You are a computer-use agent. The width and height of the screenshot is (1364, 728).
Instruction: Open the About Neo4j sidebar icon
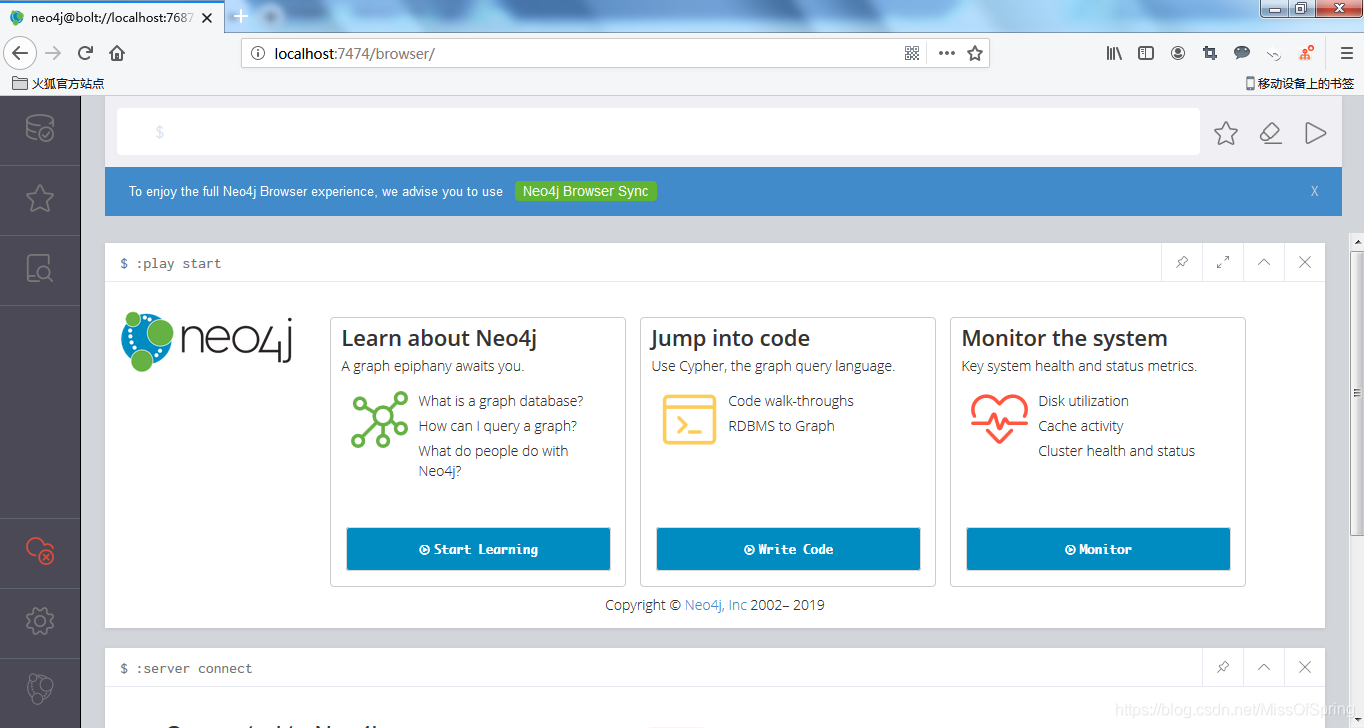[x=40, y=689]
